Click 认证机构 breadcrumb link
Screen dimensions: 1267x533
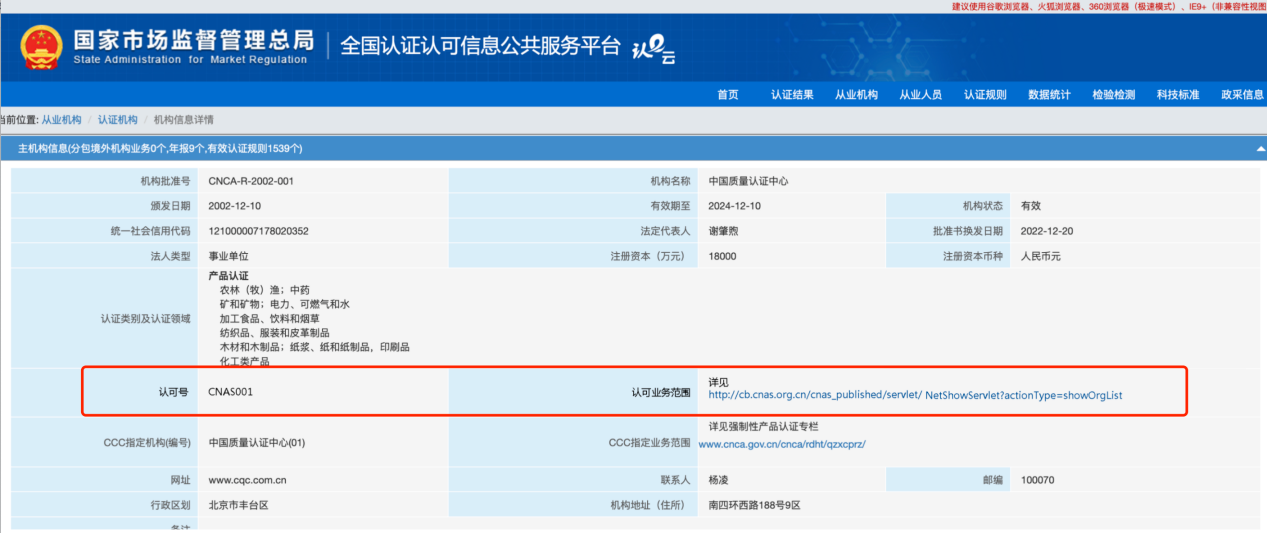point(118,120)
